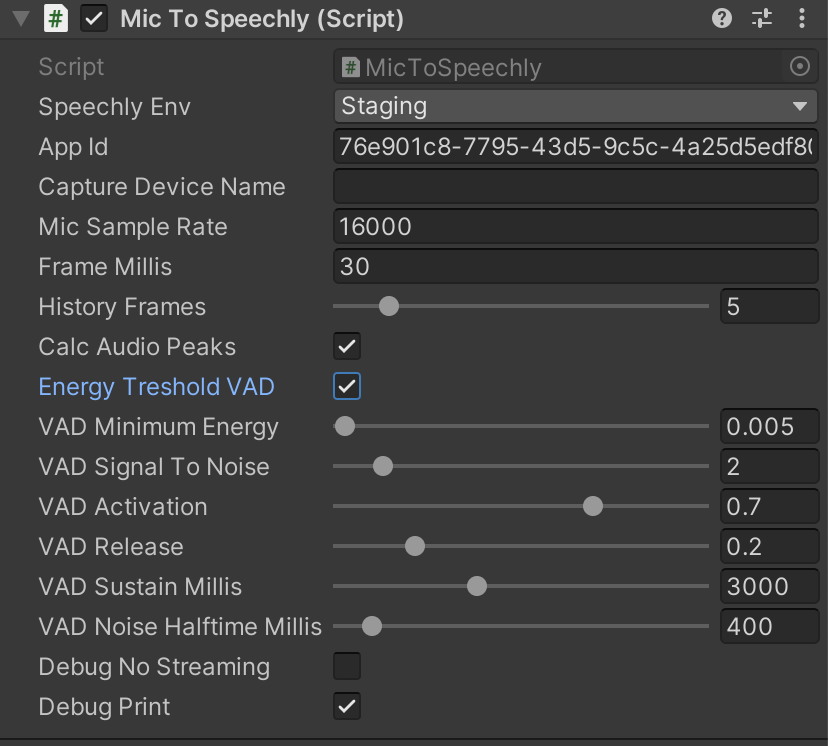
Task: Toggle the Debug Print checkbox
Action: tap(347, 706)
